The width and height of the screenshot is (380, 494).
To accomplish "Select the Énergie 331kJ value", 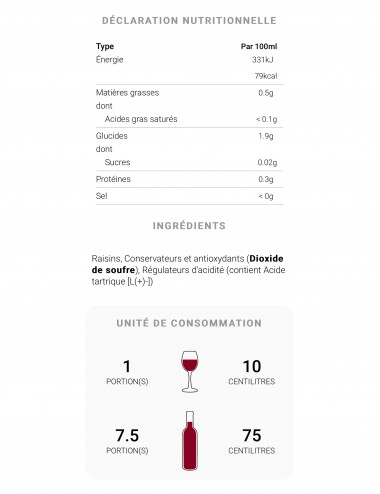I will [x=263, y=60].
